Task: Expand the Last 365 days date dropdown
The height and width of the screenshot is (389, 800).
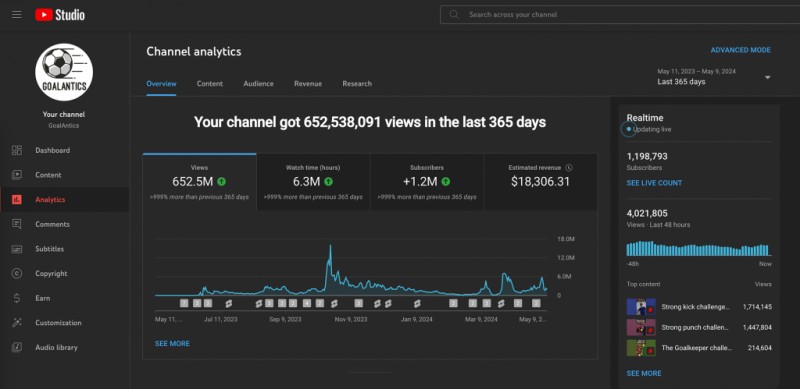Action: [714, 77]
